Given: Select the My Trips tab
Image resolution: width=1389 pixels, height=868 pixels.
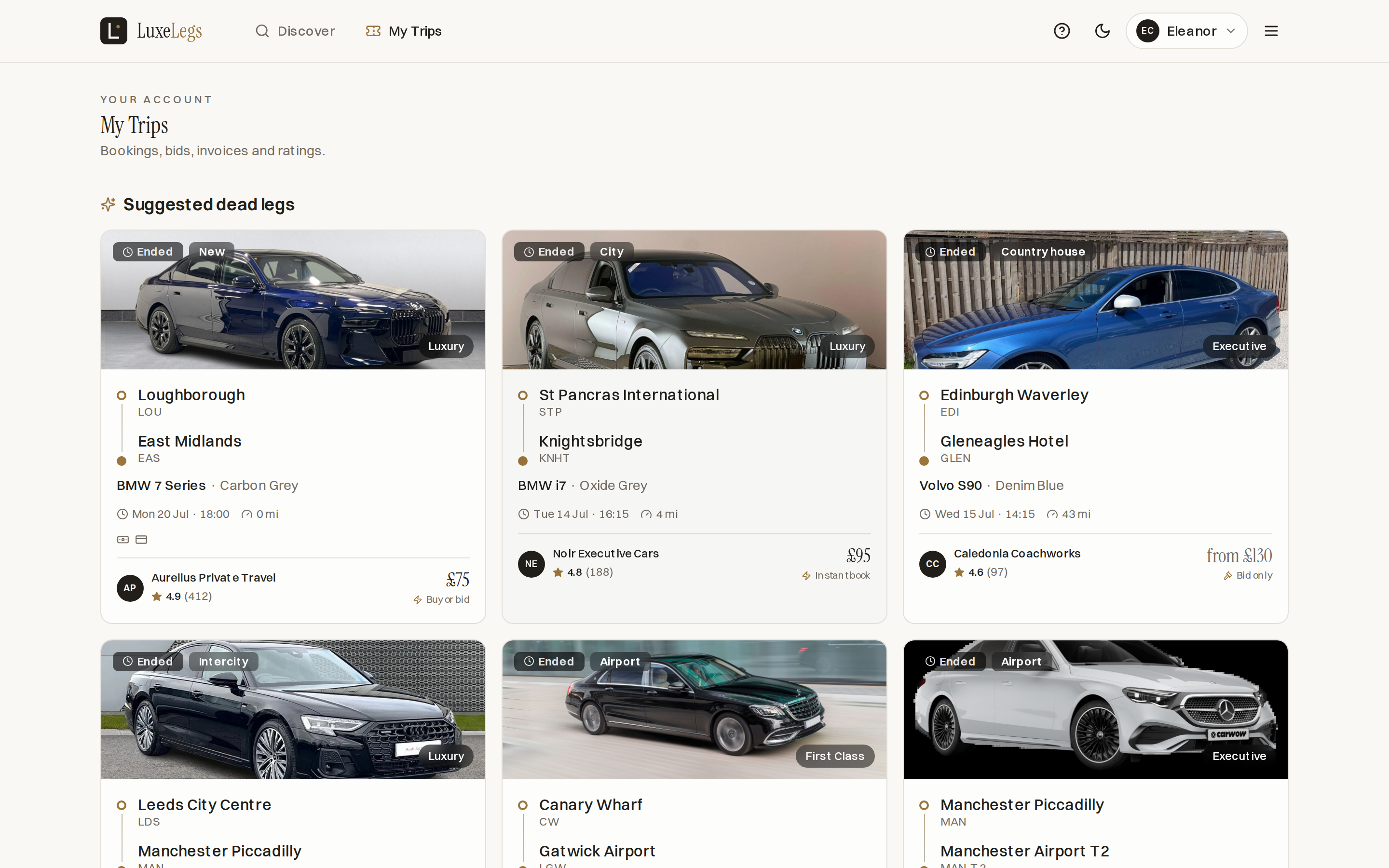Looking at the screenshot, I should pyautogui.click(x=404, y=31).
